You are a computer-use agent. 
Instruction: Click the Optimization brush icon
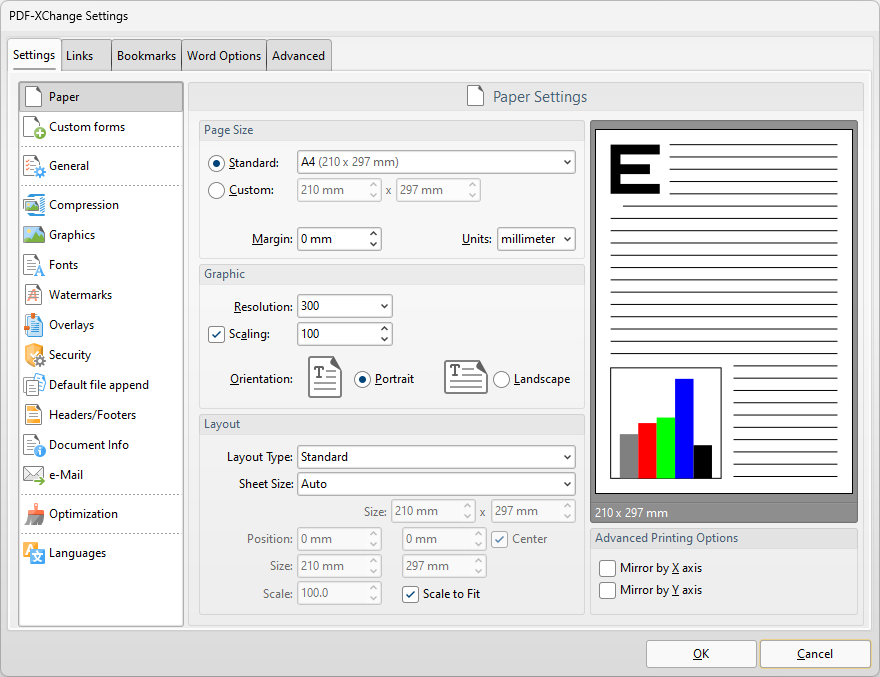[x=35, y=514]
